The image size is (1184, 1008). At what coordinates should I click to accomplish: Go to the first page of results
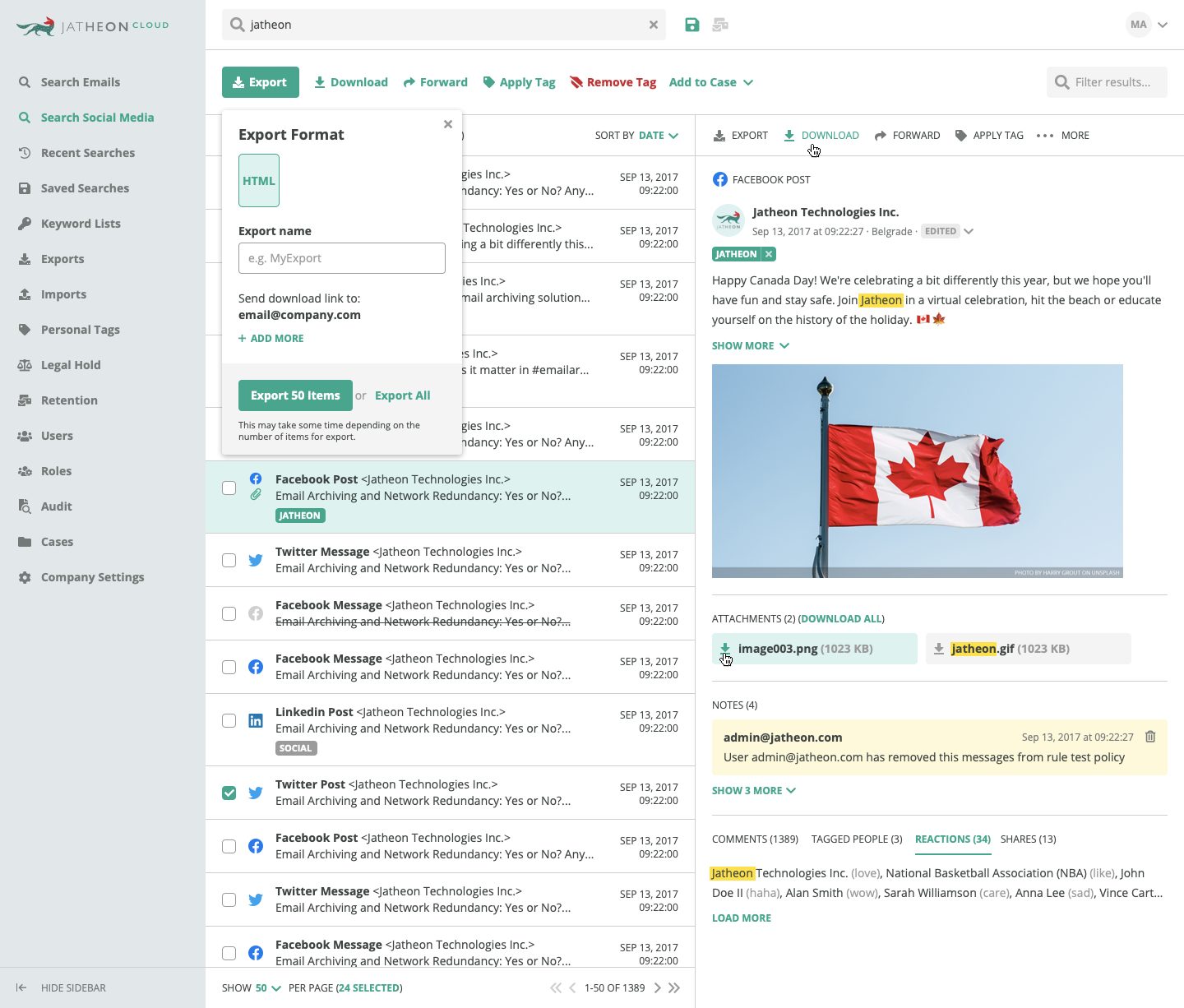[x=556, y=987]
